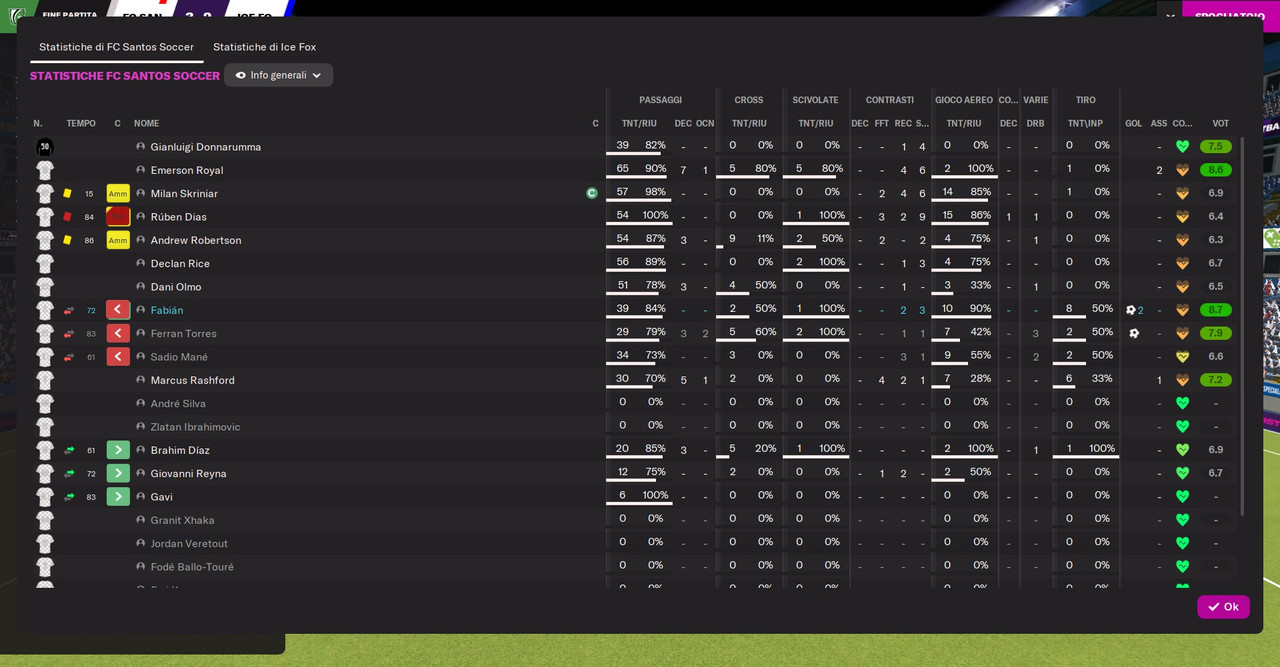Click Emerson Royal's 8.6 rating badge
This screenshot has width=1280, height=667.
pyautogui.click(x=1216, y=170)
